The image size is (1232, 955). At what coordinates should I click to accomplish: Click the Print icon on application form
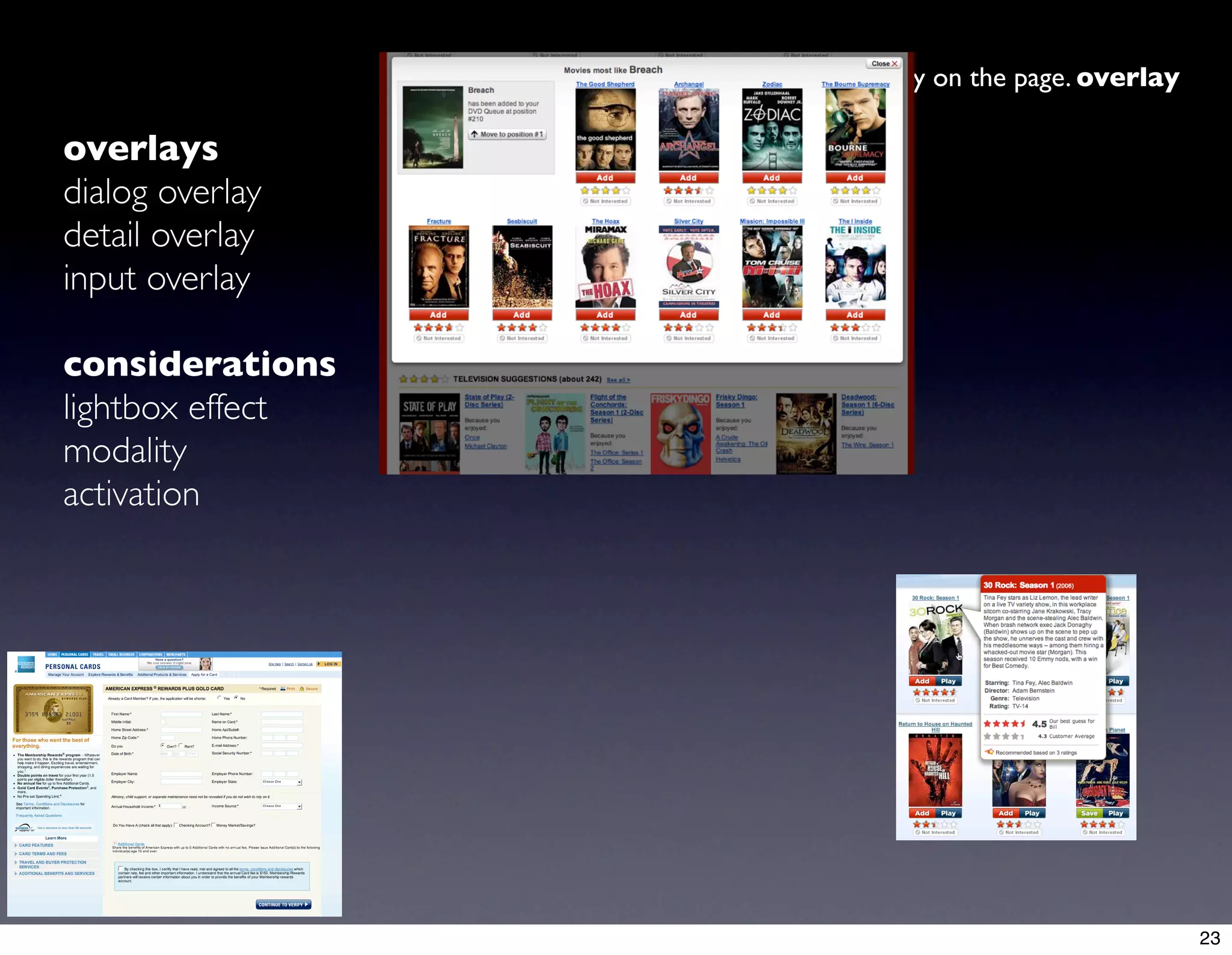coord(283,688)
